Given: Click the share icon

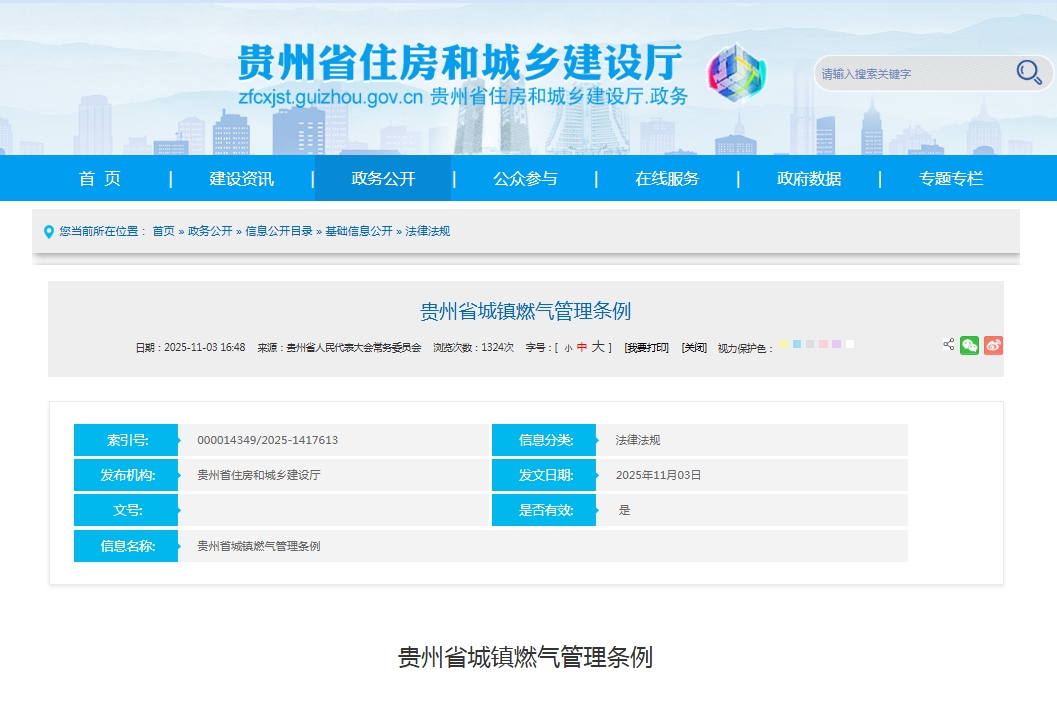Looking at the screenshot, I should coord(948,345).
